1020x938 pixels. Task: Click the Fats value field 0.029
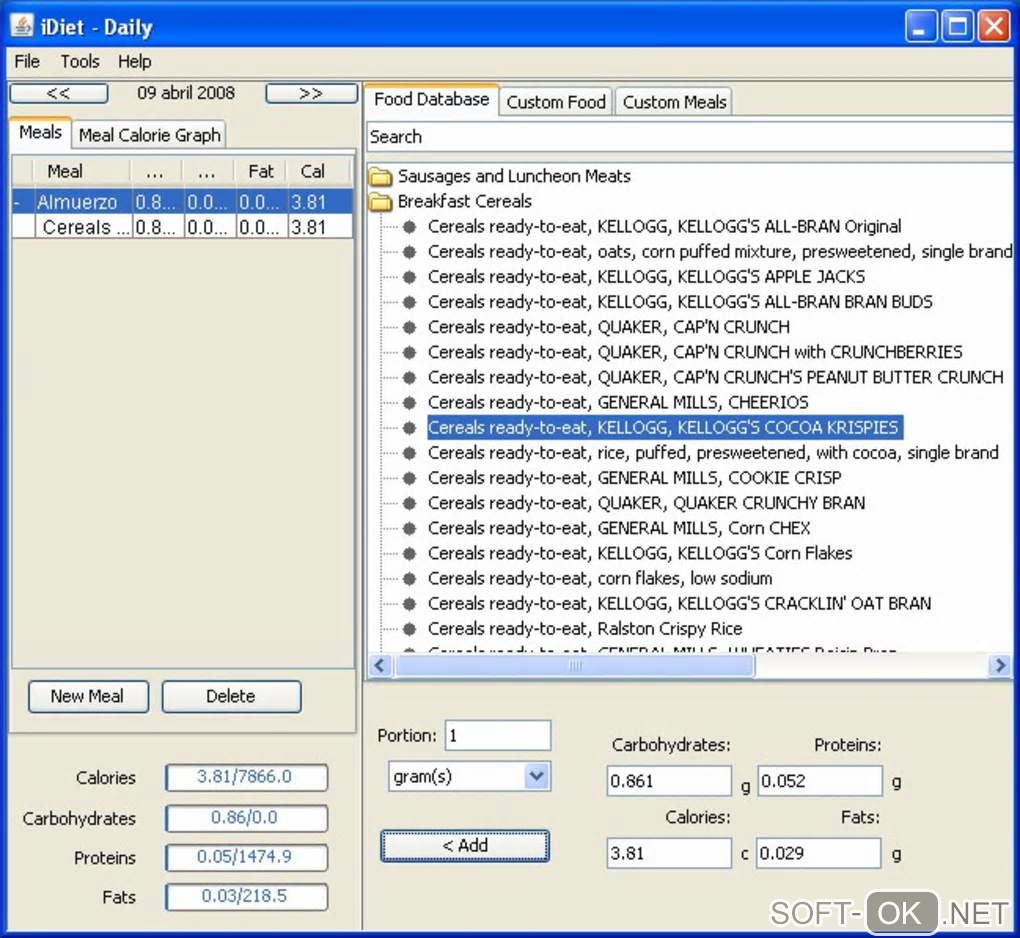pos(818,853)
